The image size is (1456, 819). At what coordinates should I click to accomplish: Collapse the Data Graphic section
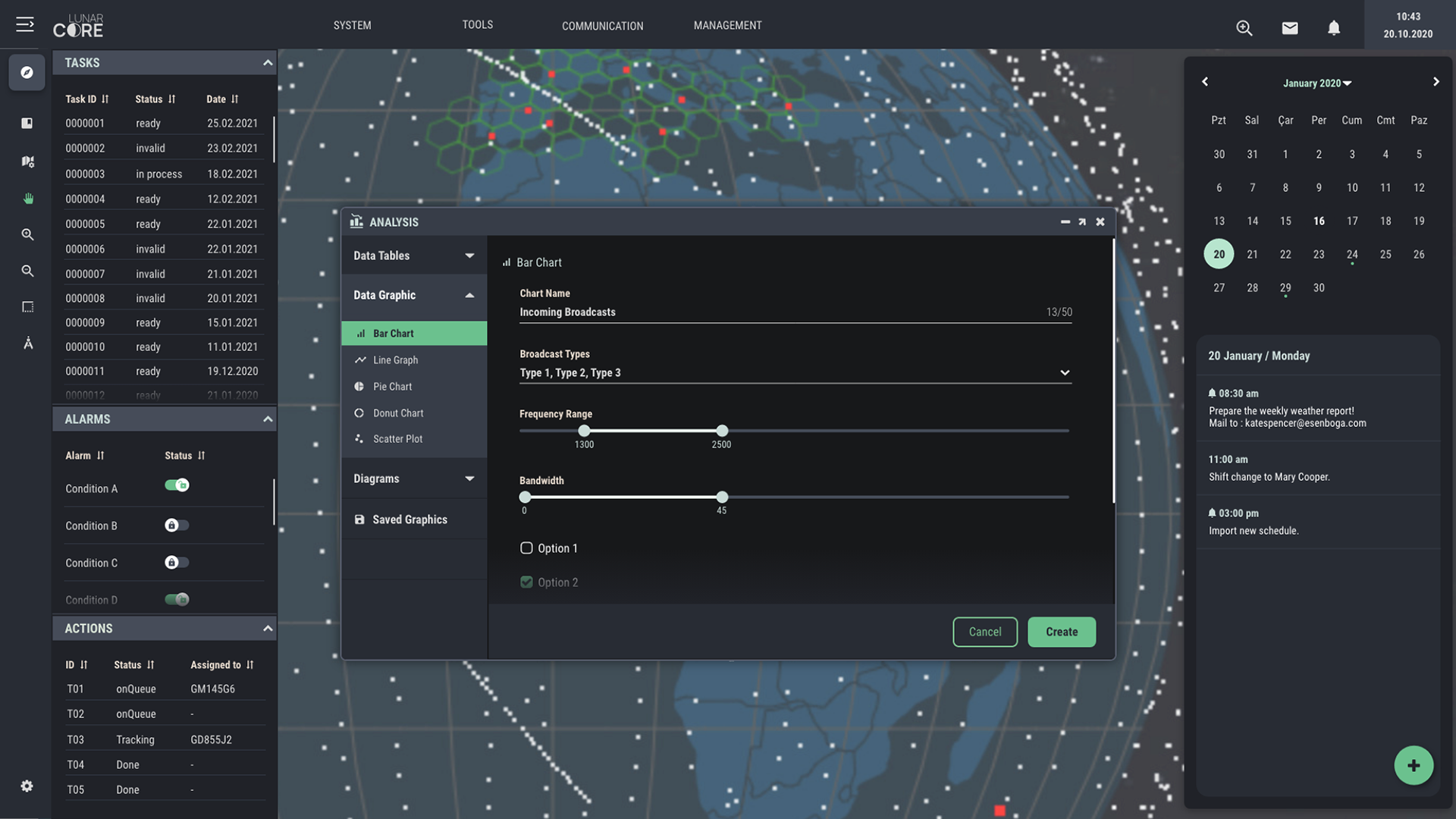414,295
